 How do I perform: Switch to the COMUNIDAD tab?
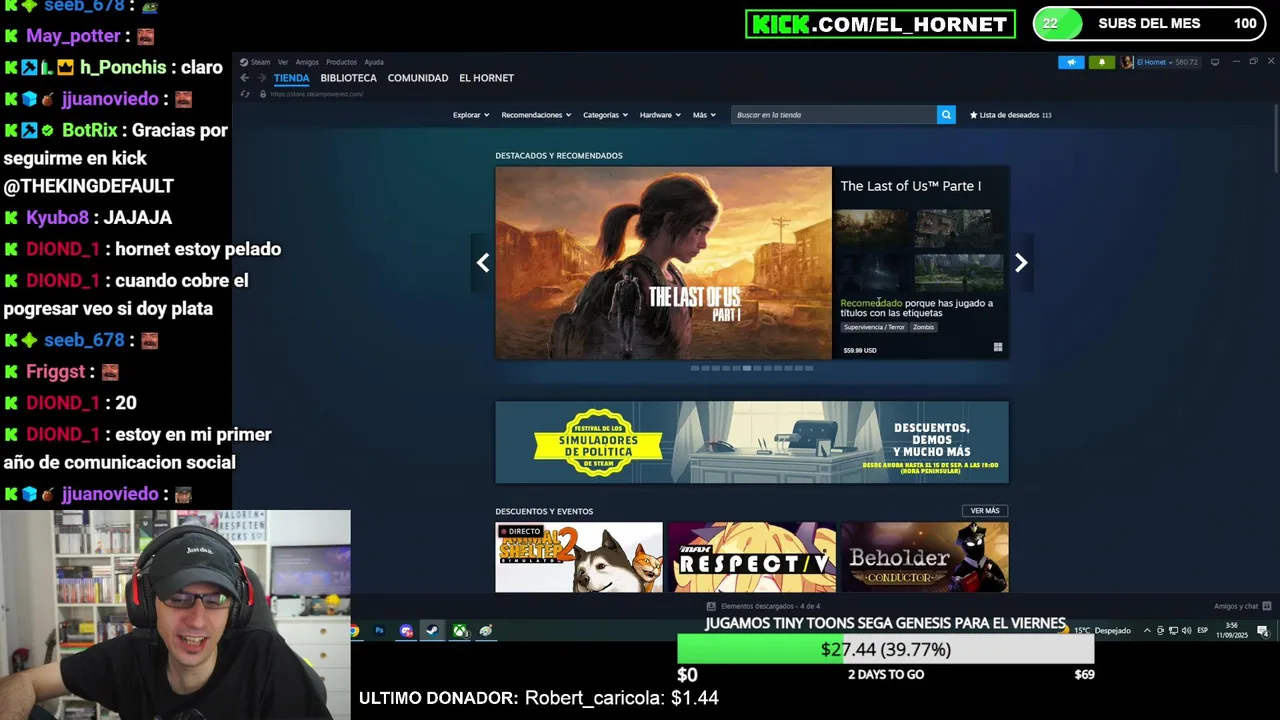click(x=418, y=78)
